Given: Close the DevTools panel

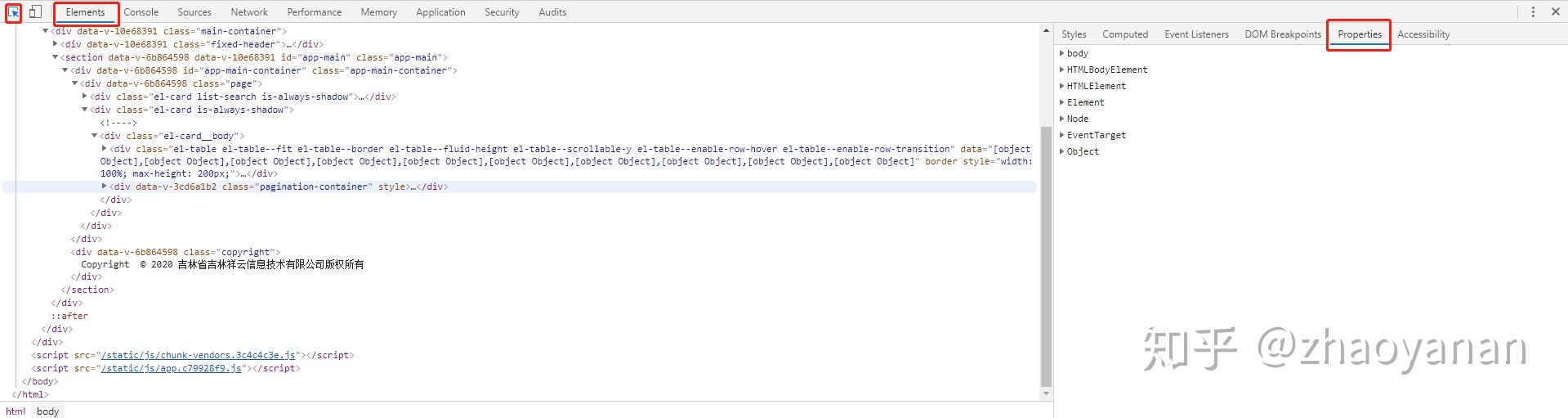Looking at the screenshot, I should click(1556, 12).
